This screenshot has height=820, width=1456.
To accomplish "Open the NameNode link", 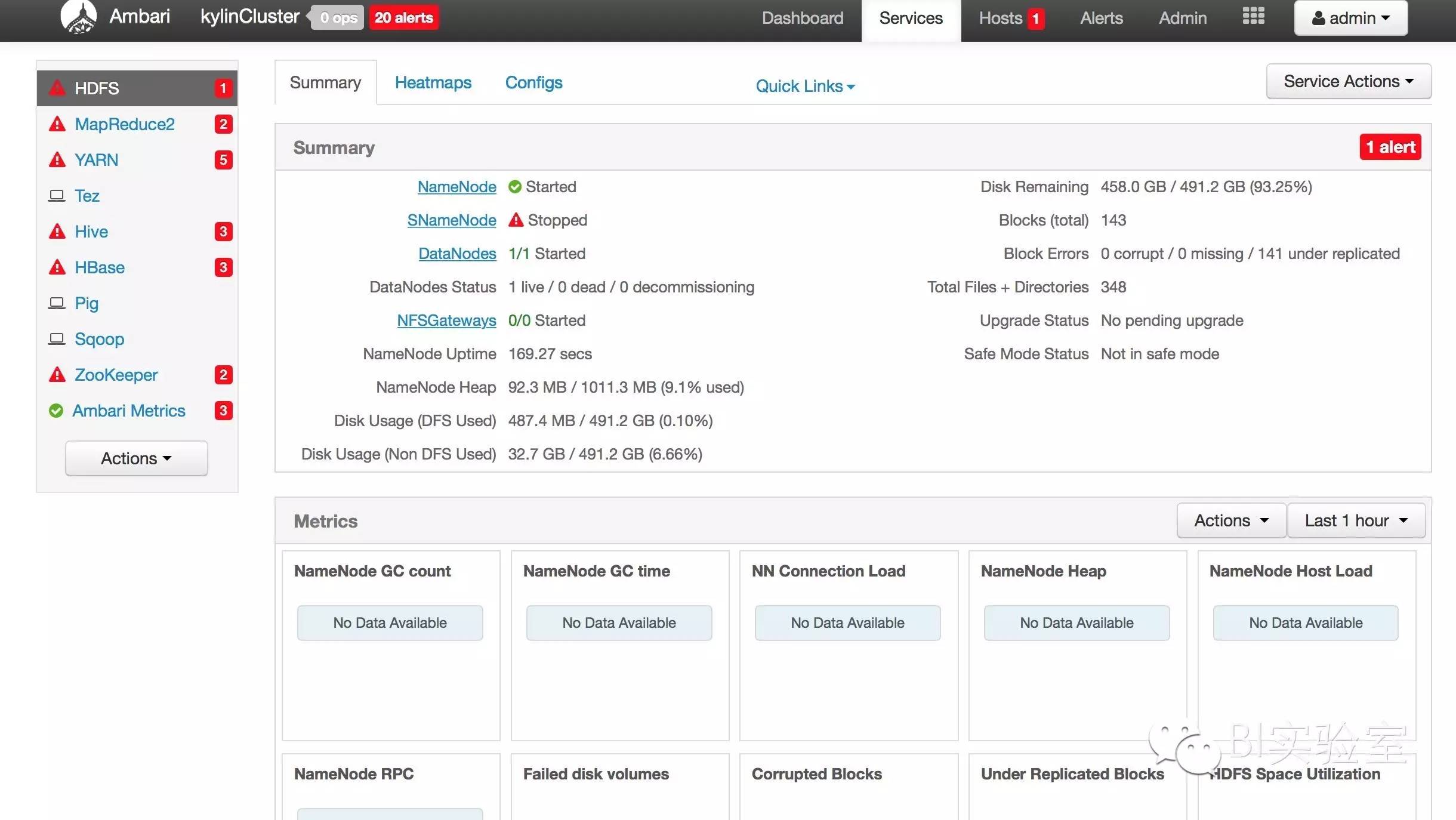I will pyautogui.click(x=457, y=187).
